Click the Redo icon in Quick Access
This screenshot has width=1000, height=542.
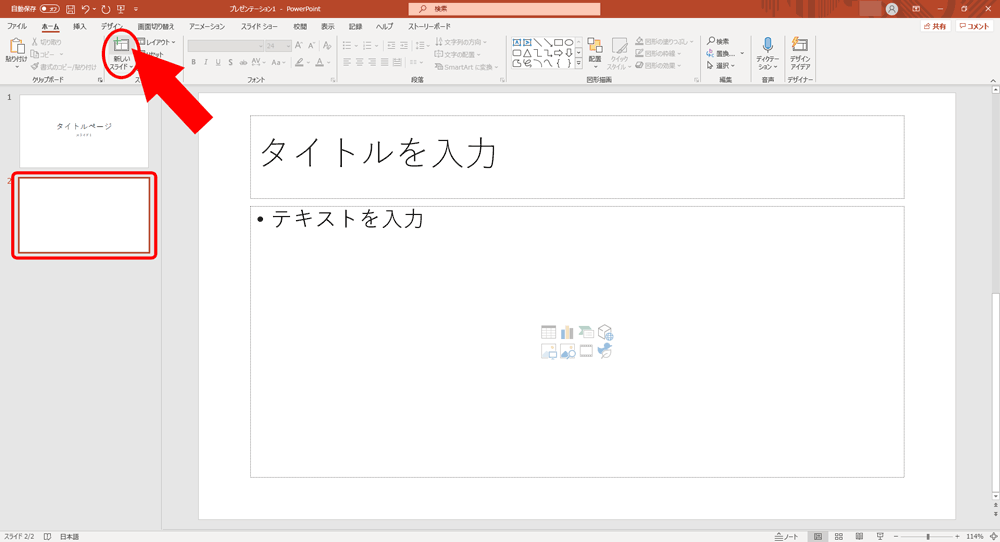[106, 9]
